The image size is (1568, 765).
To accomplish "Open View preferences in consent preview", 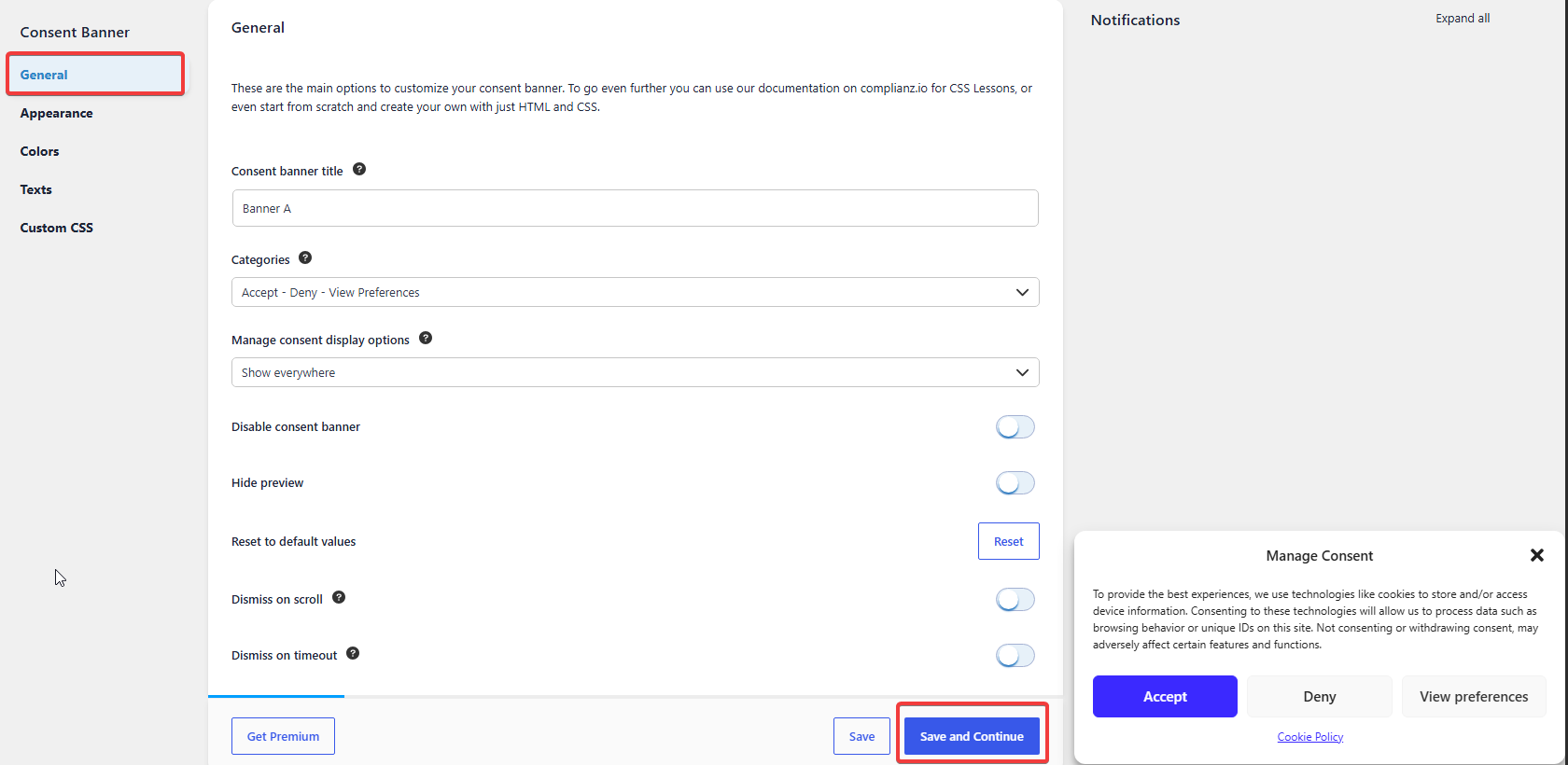I will tap(1474, 697).
